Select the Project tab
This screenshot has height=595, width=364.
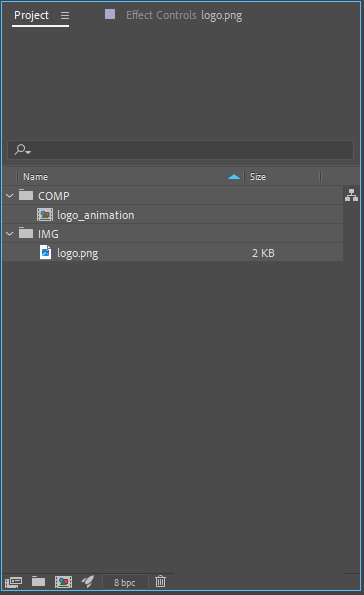coord(32,15)
